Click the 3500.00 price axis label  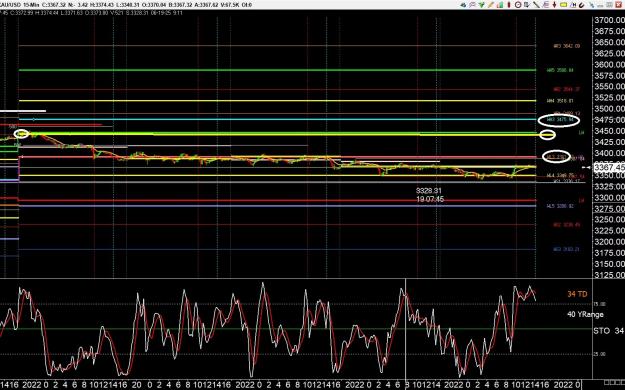pyautogui.click(x=609, y=108)
